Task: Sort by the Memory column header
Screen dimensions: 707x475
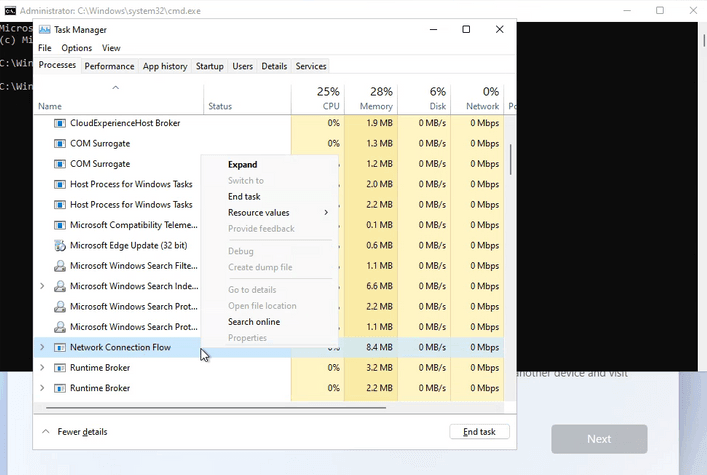Action: coord(371,99)
